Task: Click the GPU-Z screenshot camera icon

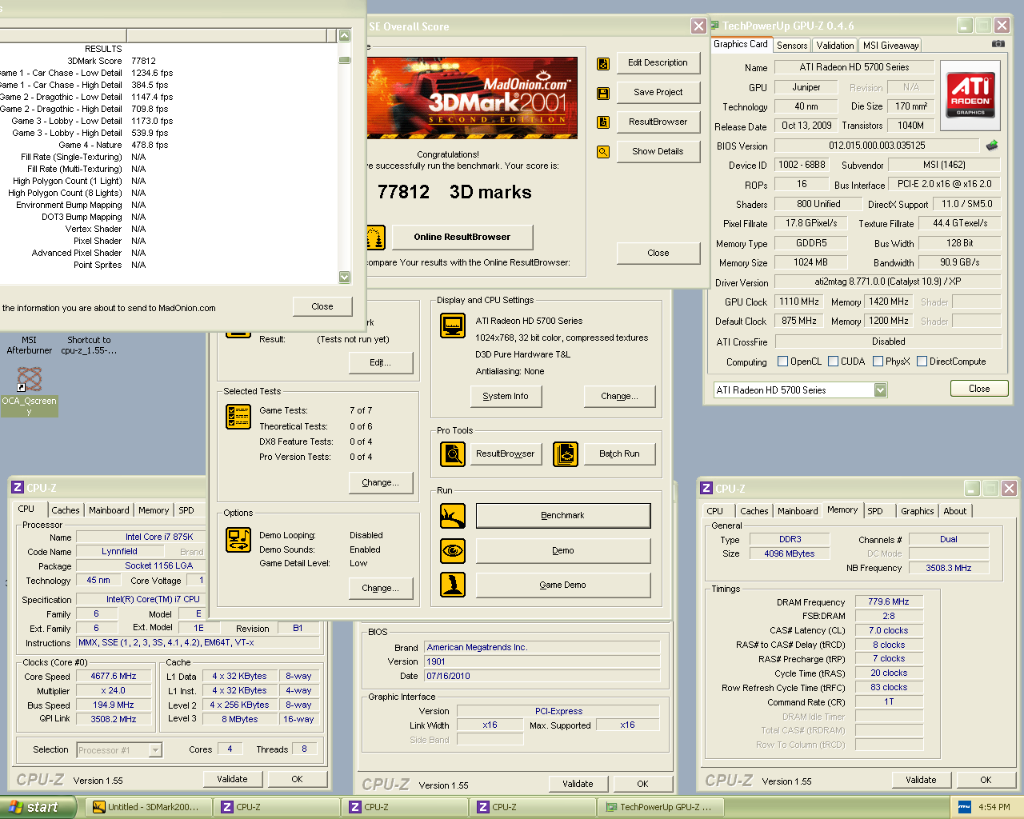Action: [x=998, y=44]
